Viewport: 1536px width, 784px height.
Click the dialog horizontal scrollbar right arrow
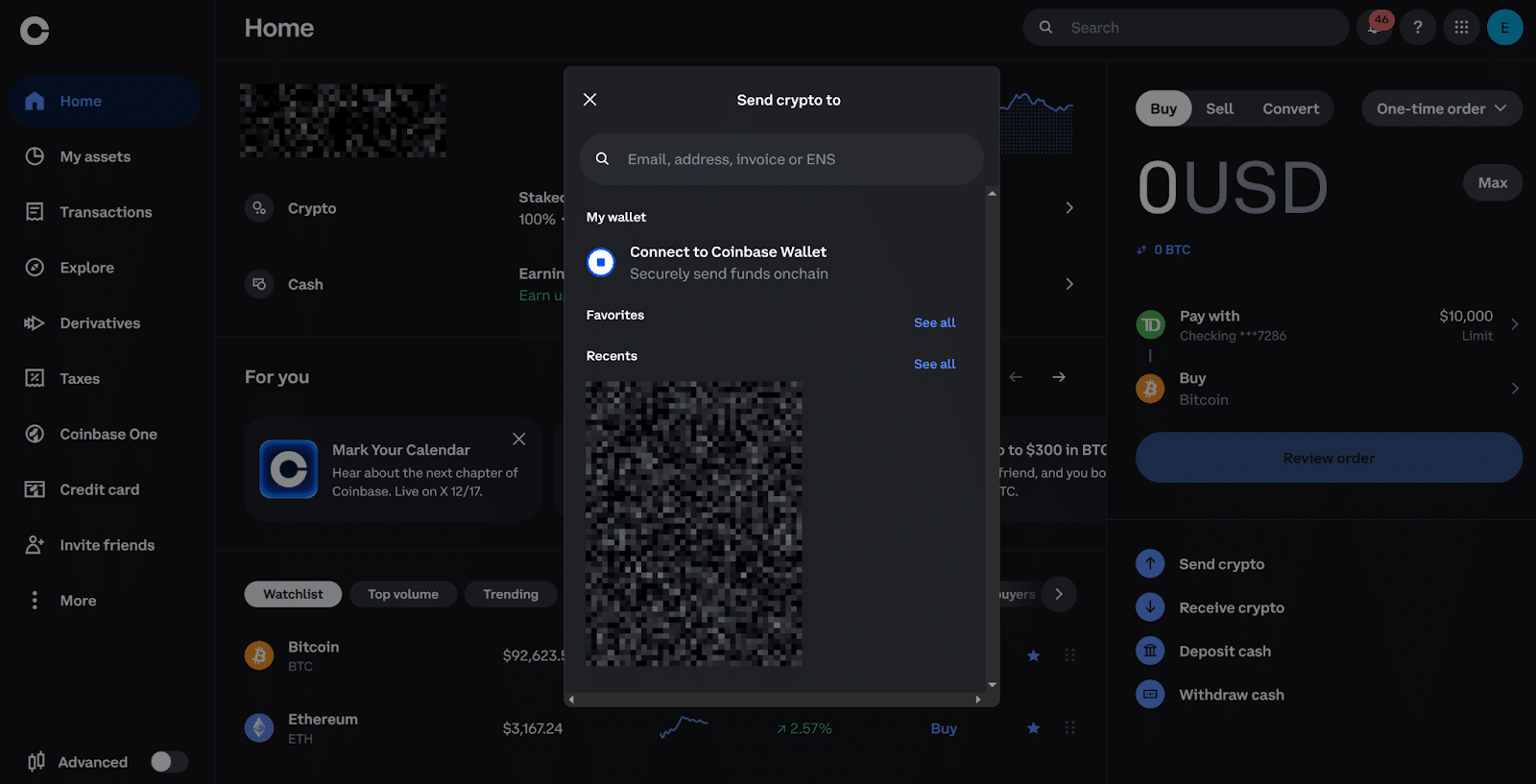point(978,700)
